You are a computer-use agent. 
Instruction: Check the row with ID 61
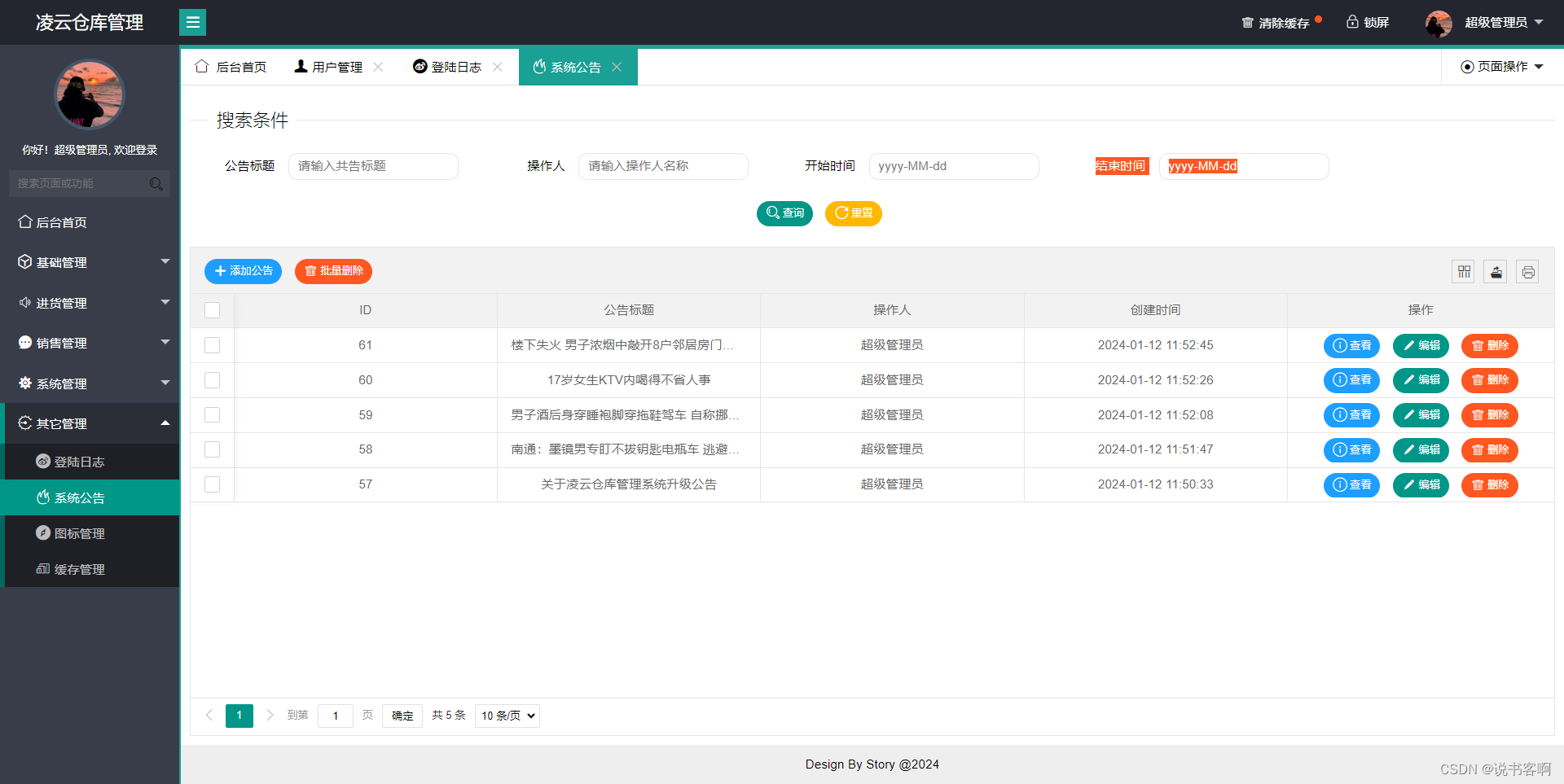point(213,345)
